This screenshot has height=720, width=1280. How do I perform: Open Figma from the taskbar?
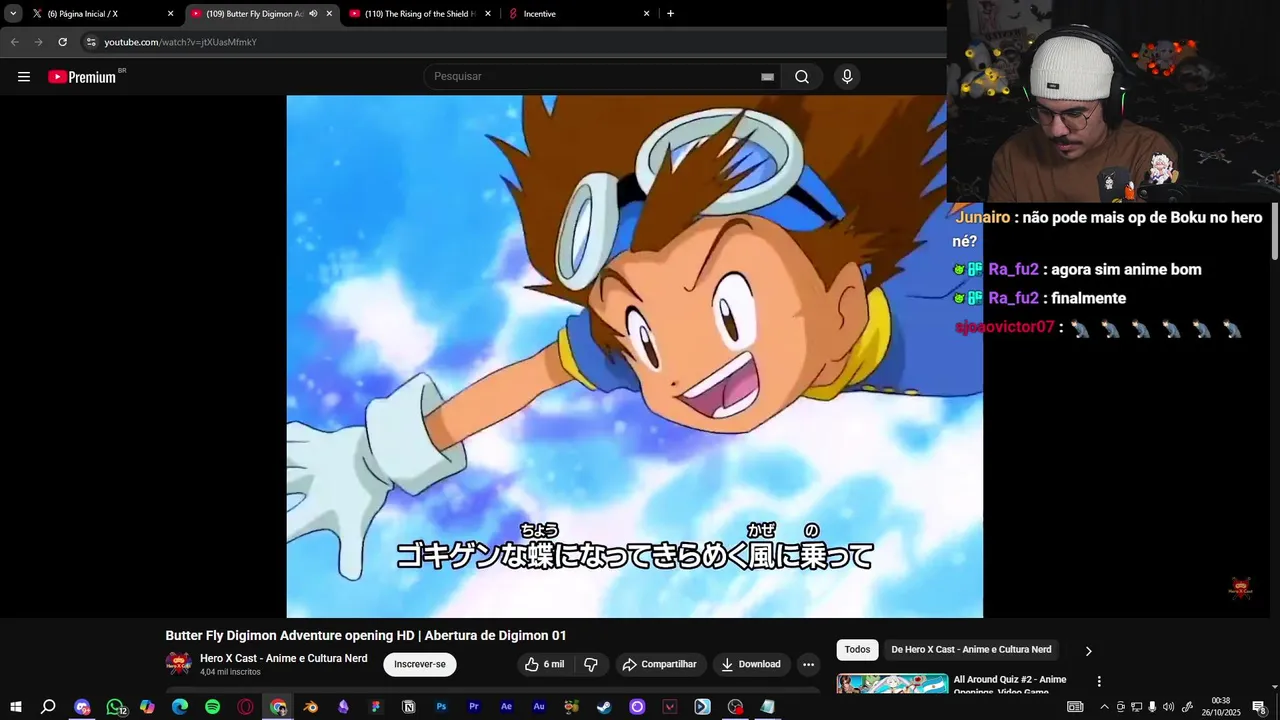376,707
